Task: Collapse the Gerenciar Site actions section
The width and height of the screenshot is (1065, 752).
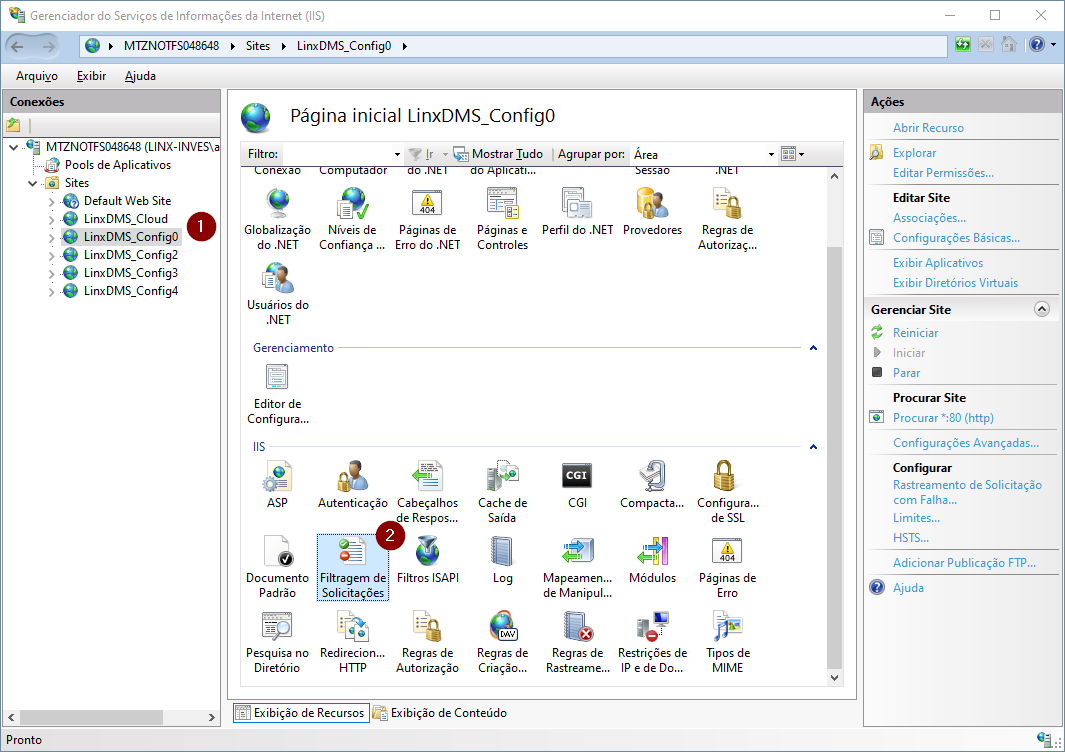Action: pos(1041,309)
